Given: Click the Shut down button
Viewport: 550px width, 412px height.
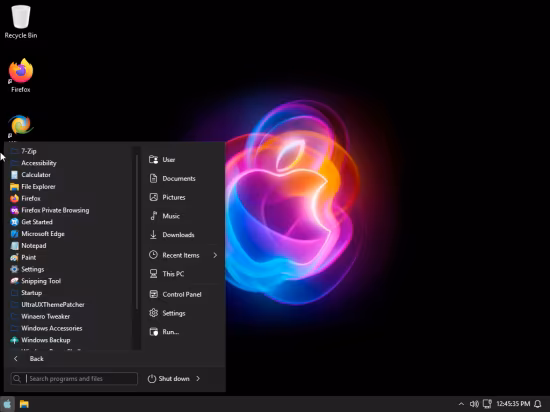Looking at the screenshot, I should tap(169, 379).
